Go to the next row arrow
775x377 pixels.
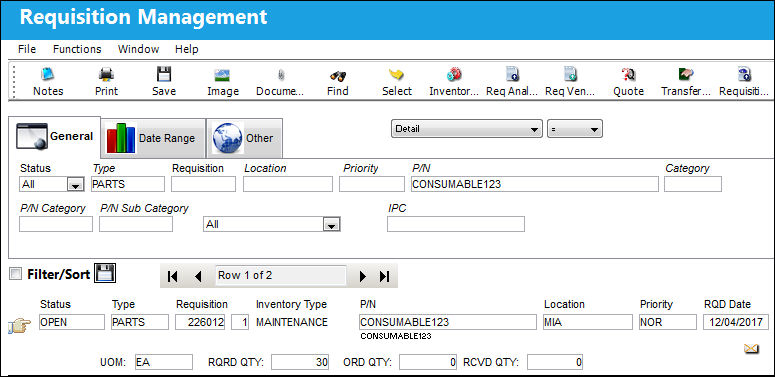coord(362,276)
